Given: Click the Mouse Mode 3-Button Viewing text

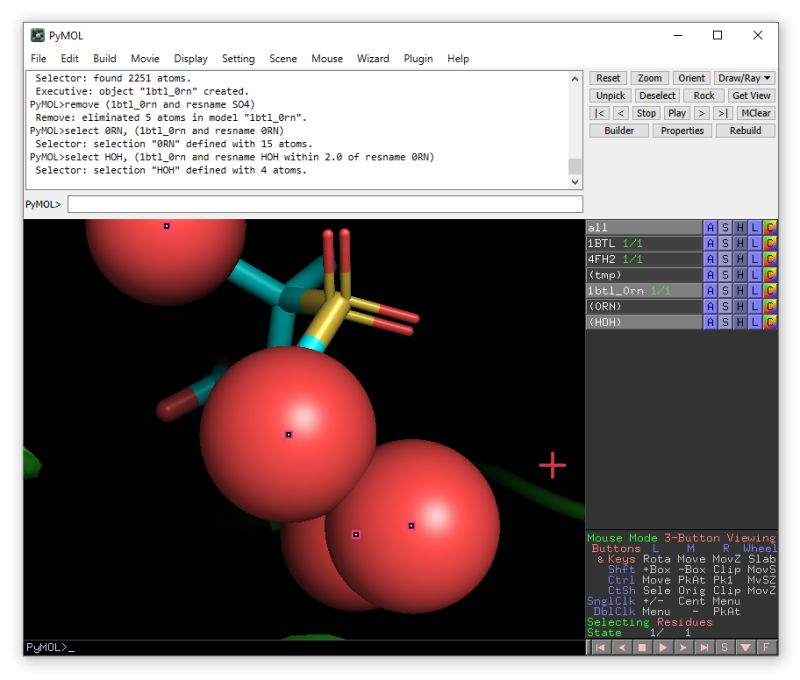Looking at the screenshot, I should click(x=681, y=538).
